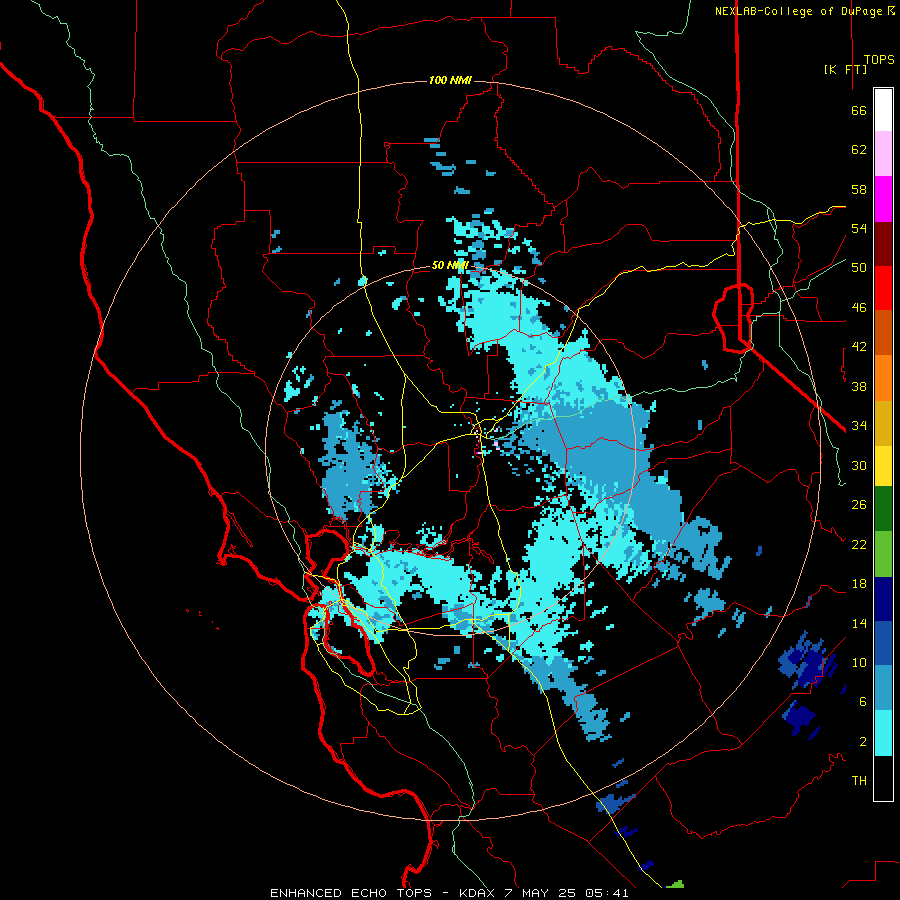Pick the dark green legend swatch
This screenshot has width=900, height=900.
(883, 509)
